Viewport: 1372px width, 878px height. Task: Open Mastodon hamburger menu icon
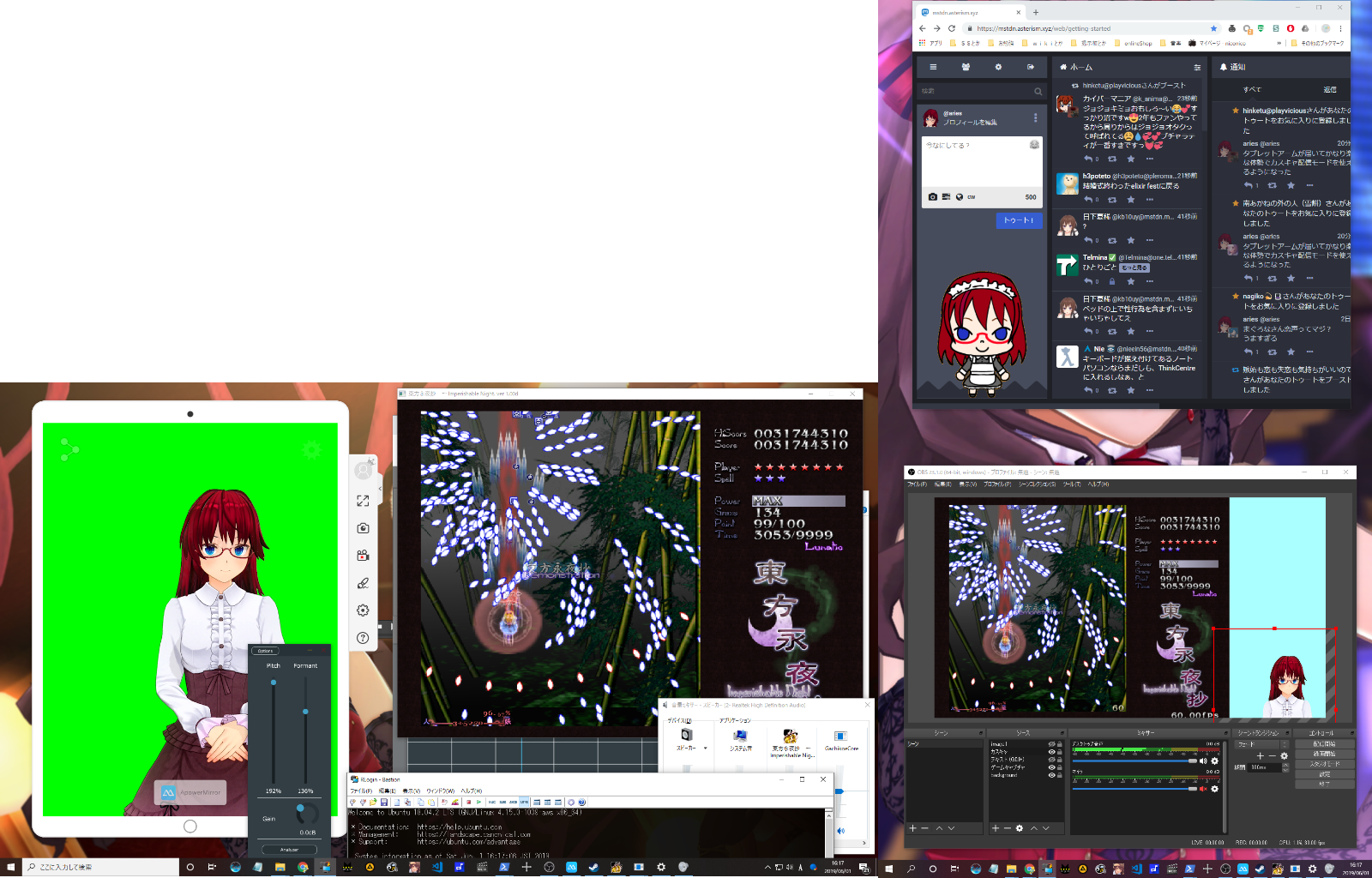pyautogui.click(x=933, y=67)
